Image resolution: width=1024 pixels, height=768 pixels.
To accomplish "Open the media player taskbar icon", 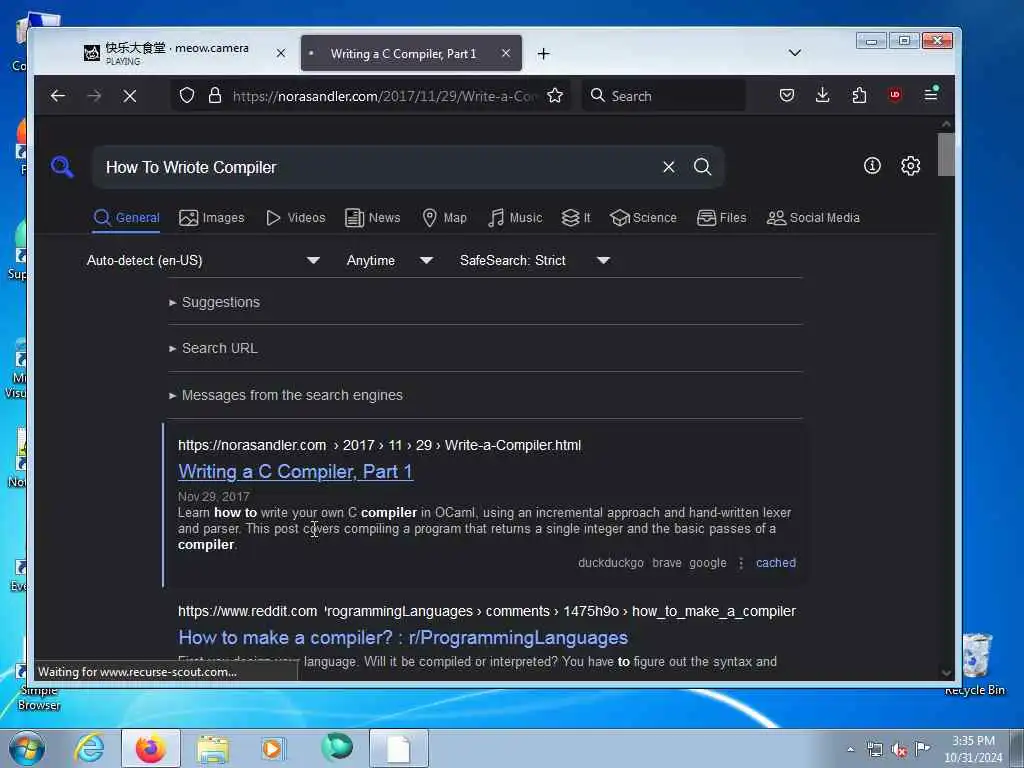I will [272, 749].
